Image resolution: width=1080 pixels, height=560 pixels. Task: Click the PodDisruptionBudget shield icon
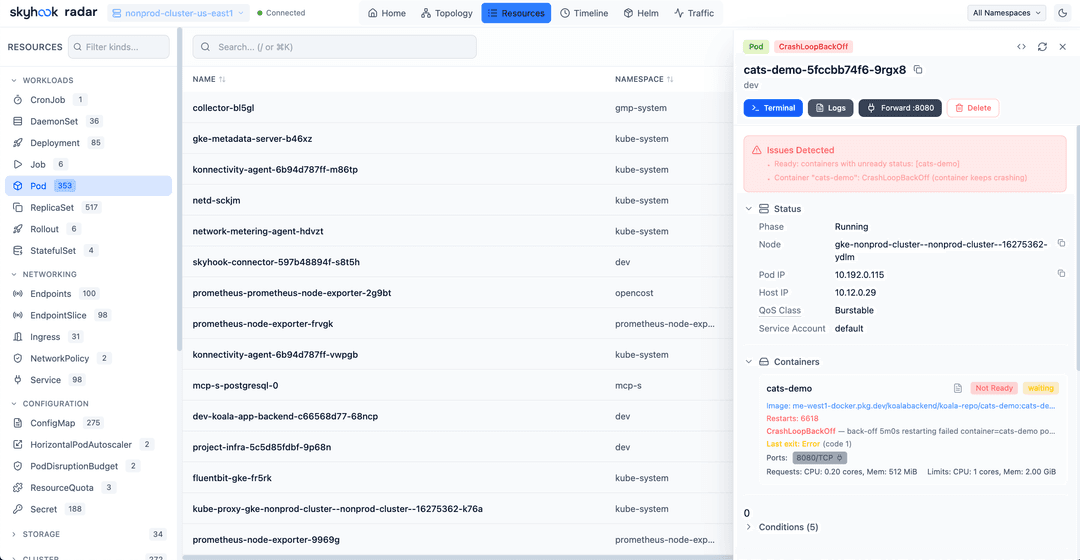pyautogui.click(x=18, y=466)
